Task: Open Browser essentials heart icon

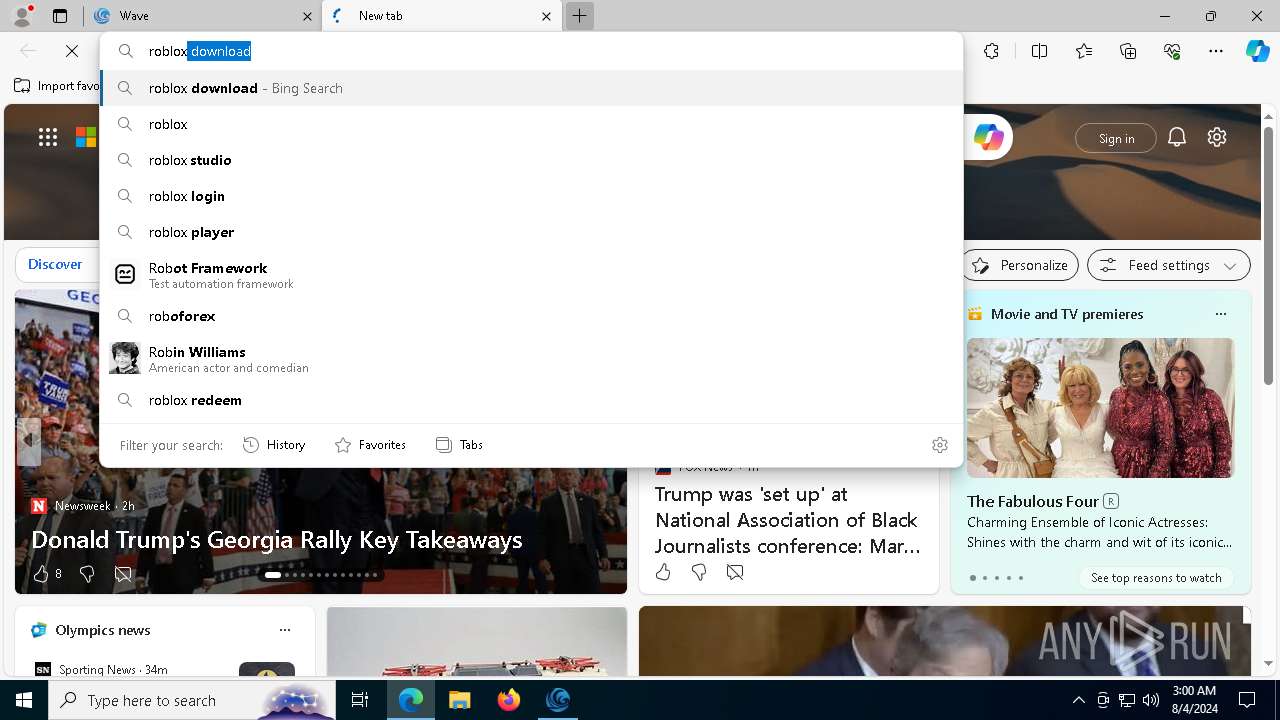Action: [x=1172, y=51]
